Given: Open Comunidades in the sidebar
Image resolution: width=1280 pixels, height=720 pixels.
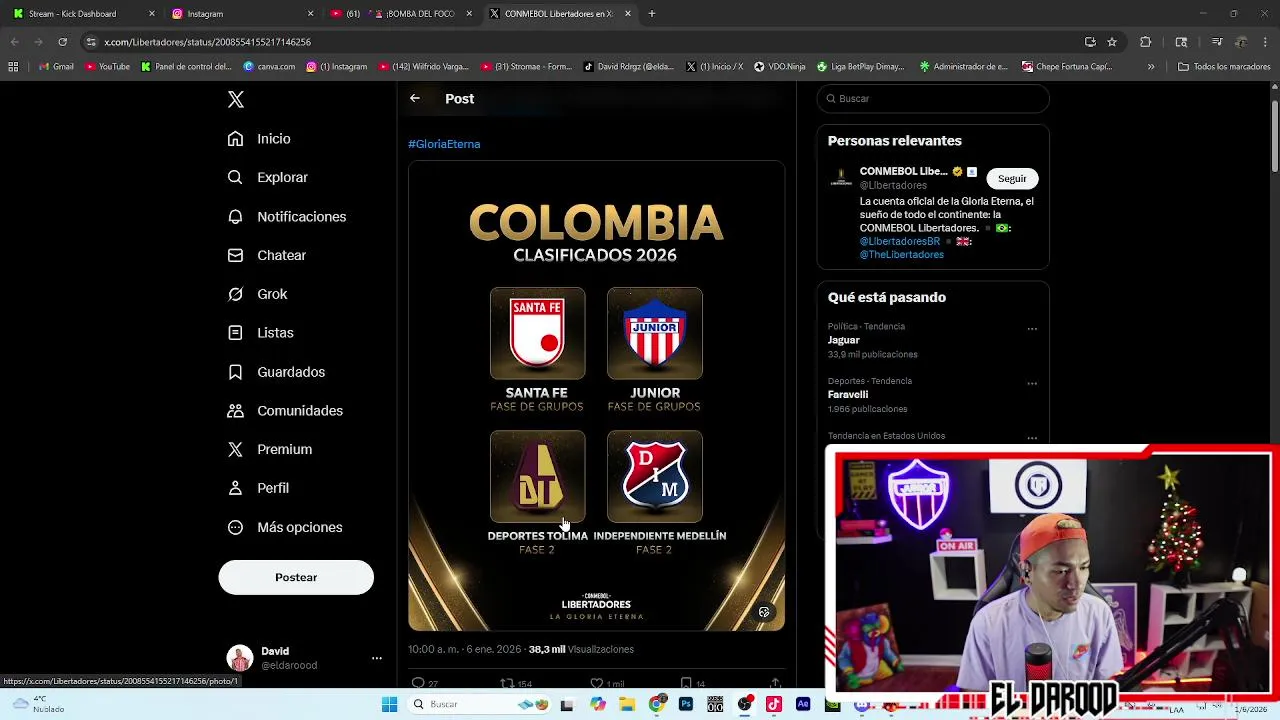Looking at the screenshot, I should click(285, 410).
